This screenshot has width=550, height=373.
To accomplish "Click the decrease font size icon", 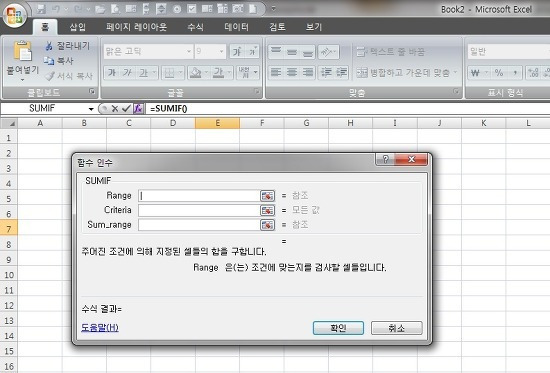I will 252,52.
